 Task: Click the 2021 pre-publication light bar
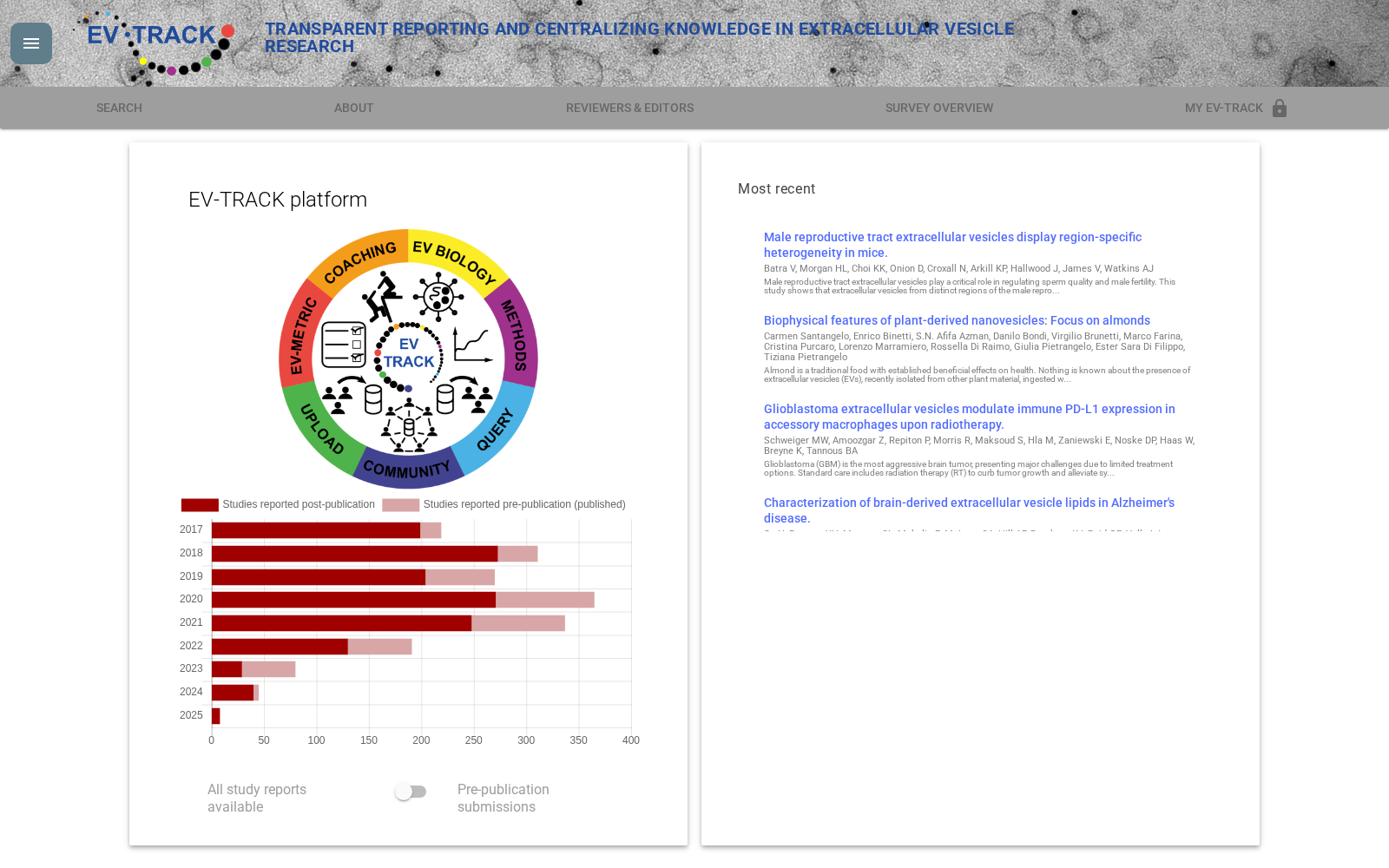click(518, 623)
